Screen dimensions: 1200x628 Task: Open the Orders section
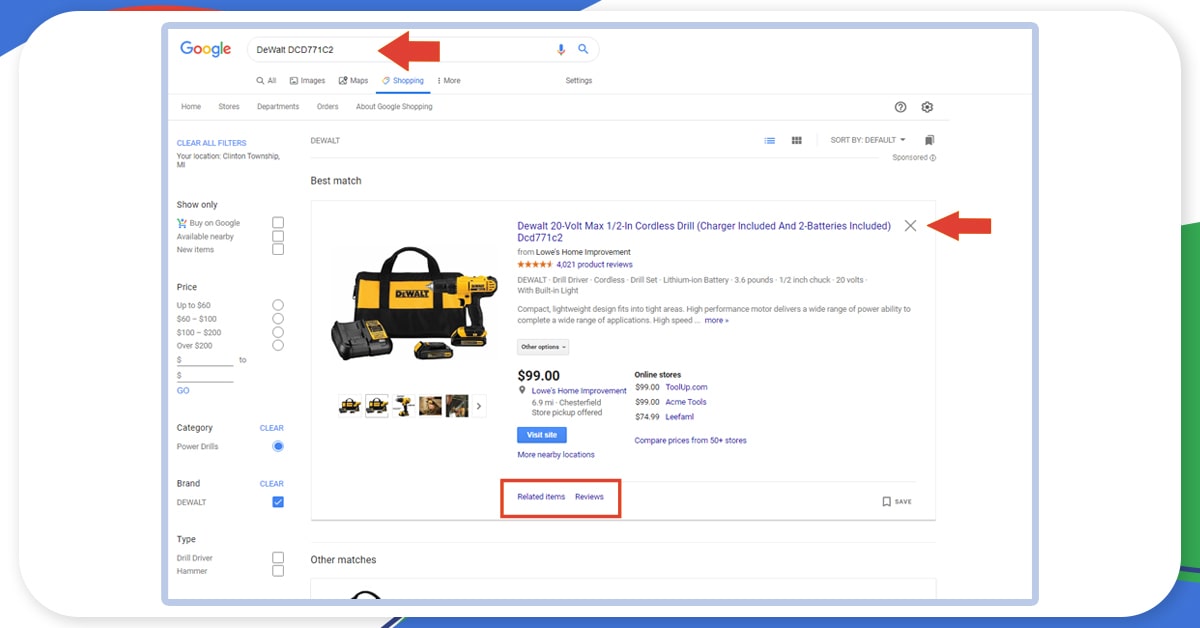pos(328,107)
